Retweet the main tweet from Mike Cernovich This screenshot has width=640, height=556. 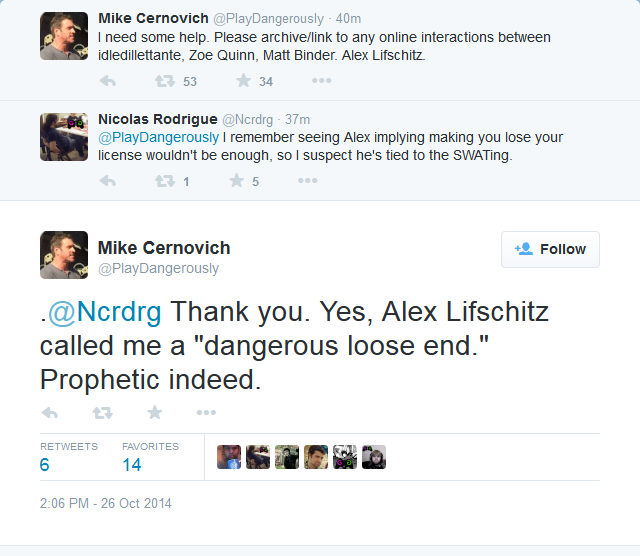(x=102, y=413)
